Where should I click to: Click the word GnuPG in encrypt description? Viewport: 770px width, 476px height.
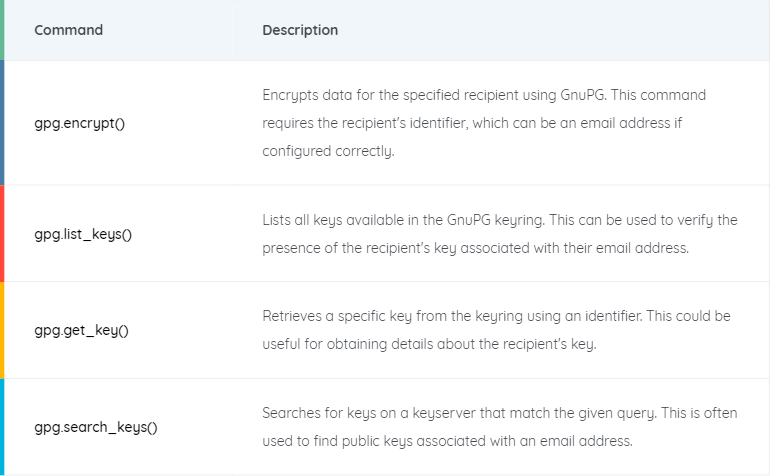583,95
